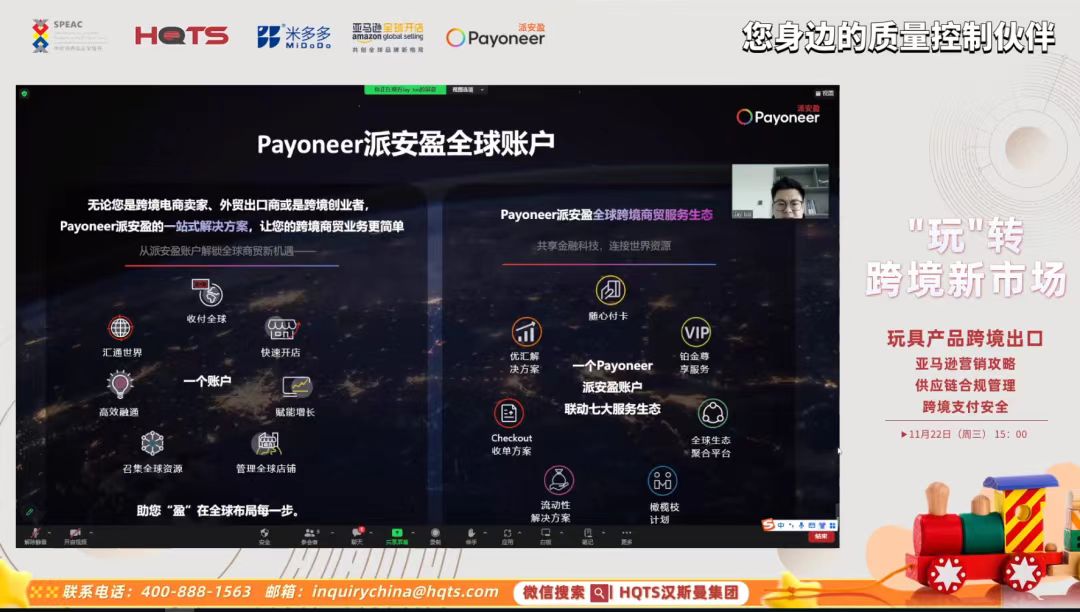1080x612 pixels.
Task: Click the Amazon global selling logo
Action: coord(388,37)
